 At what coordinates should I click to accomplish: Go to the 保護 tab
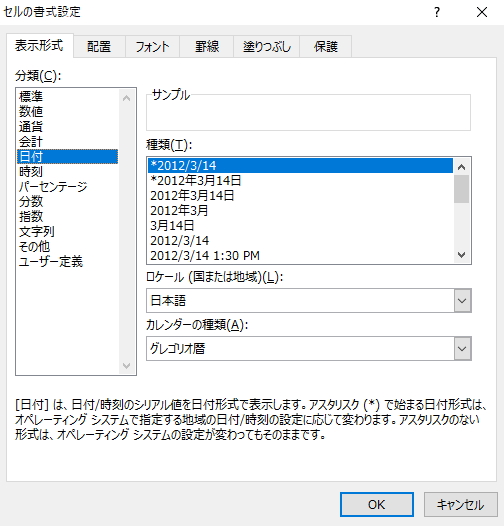click(x=325, y=46)
